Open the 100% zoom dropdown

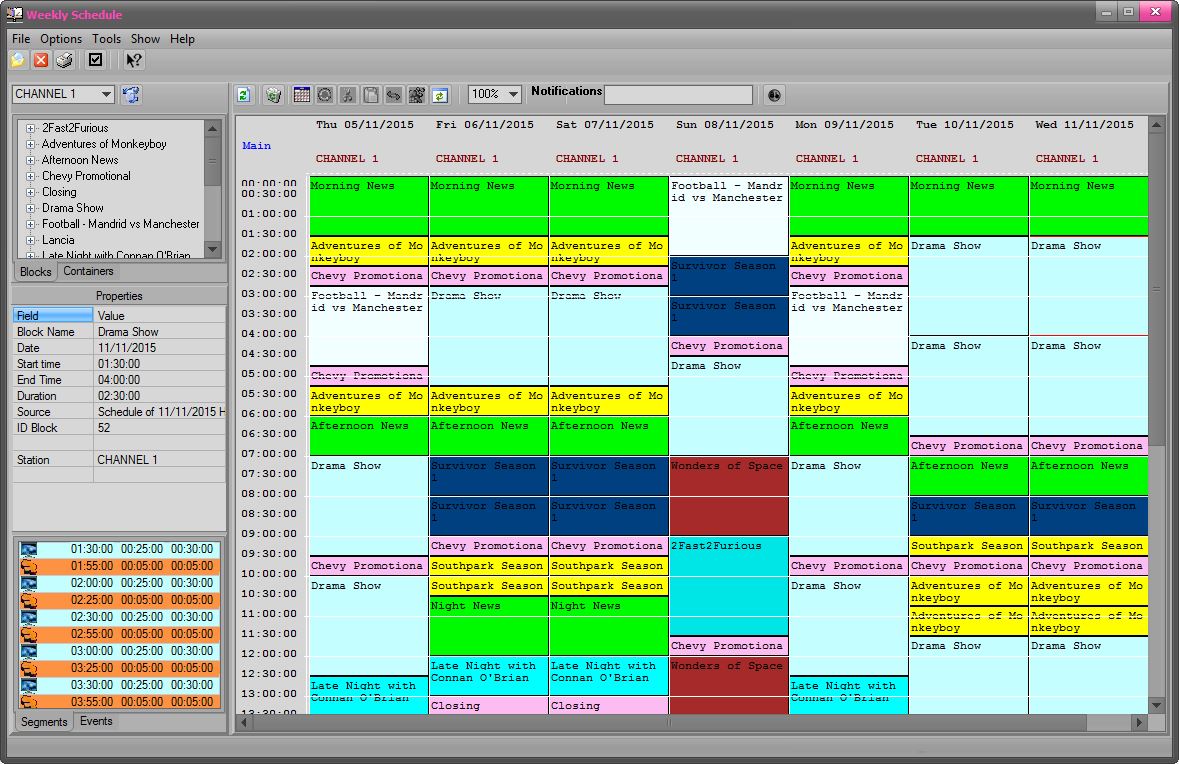514,94
